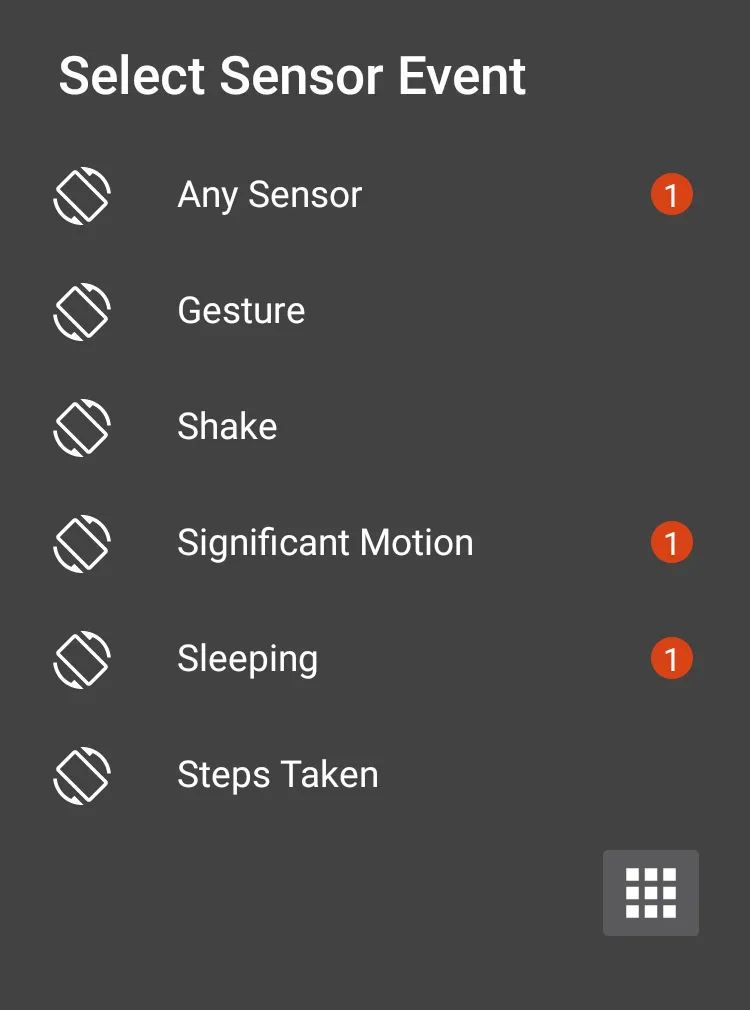Click the icon beside Steps Taken

pyautogui.click(x=82, y=775)
